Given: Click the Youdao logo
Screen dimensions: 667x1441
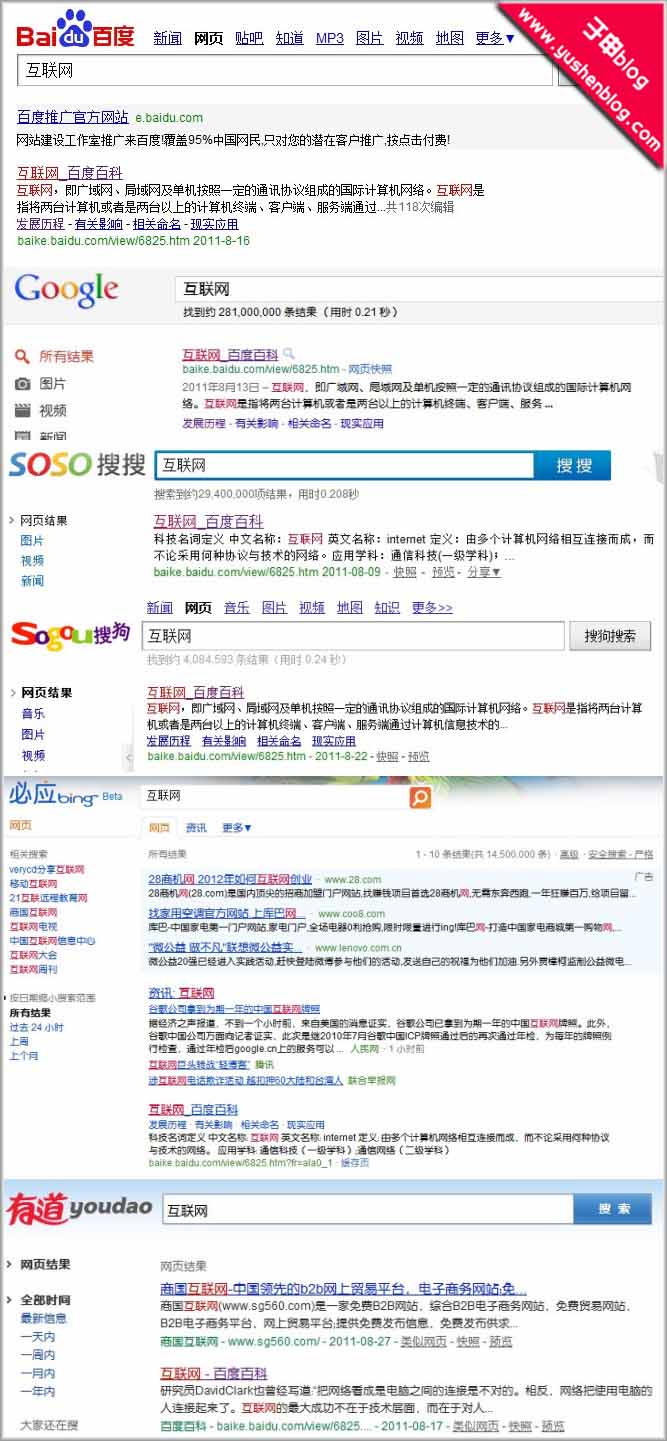Looking at the screenshot, I should click(x=80, y=1209).
